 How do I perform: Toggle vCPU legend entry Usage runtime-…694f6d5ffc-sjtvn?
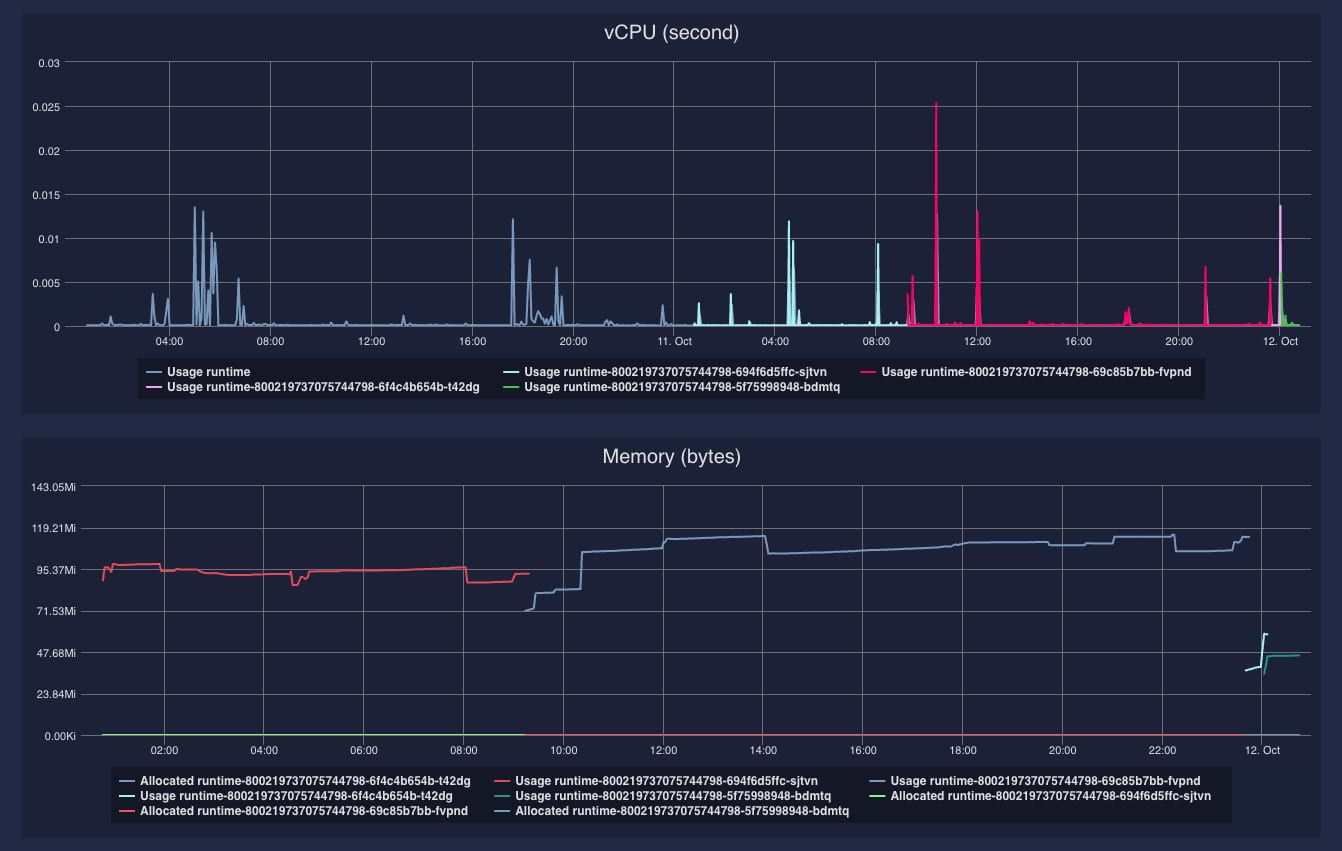point(666,372)
